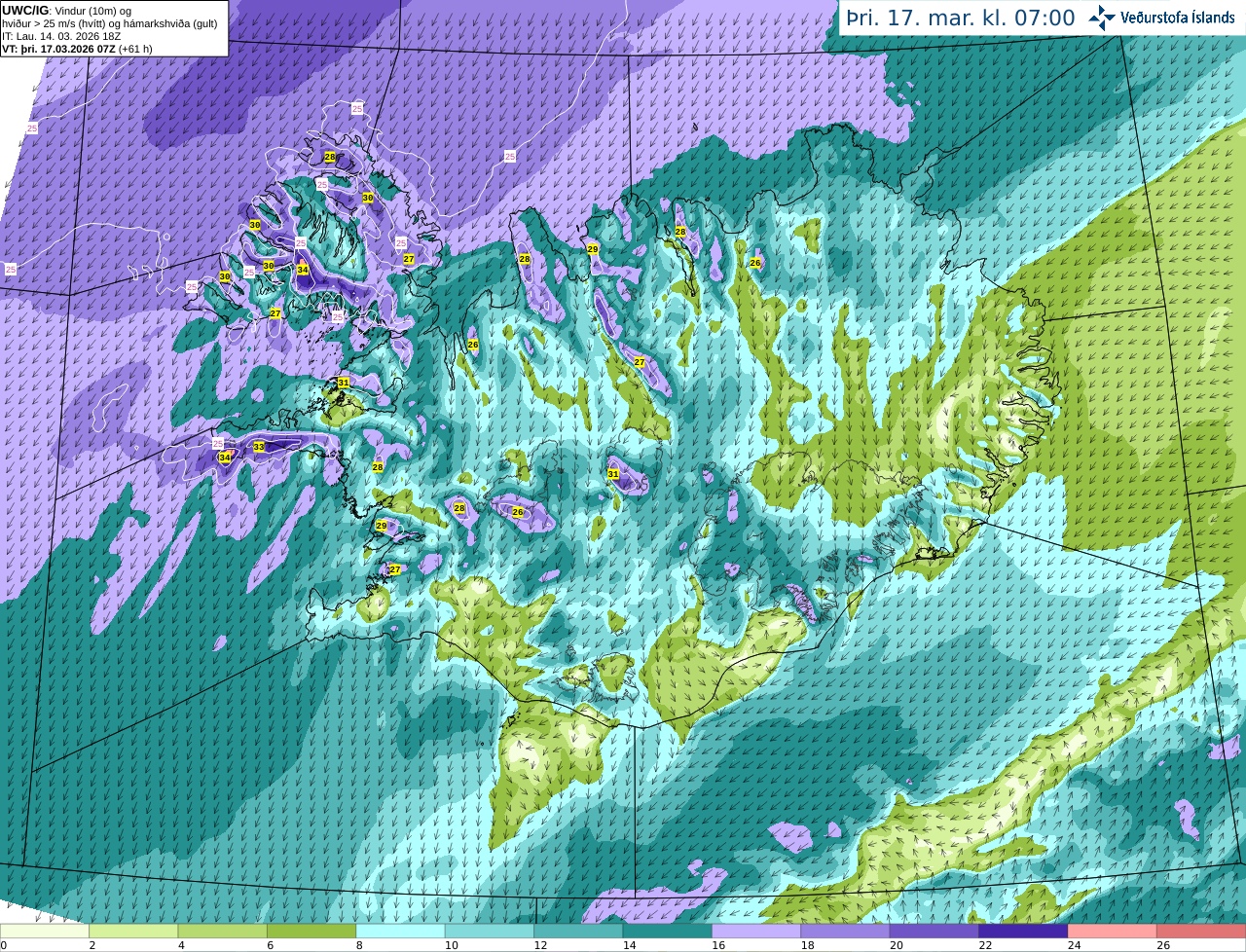Viewport: 1246px width, 952px height.
Task: Select the 6–8 m/s olive green legend swatch
Action: (x=311, y=931)
